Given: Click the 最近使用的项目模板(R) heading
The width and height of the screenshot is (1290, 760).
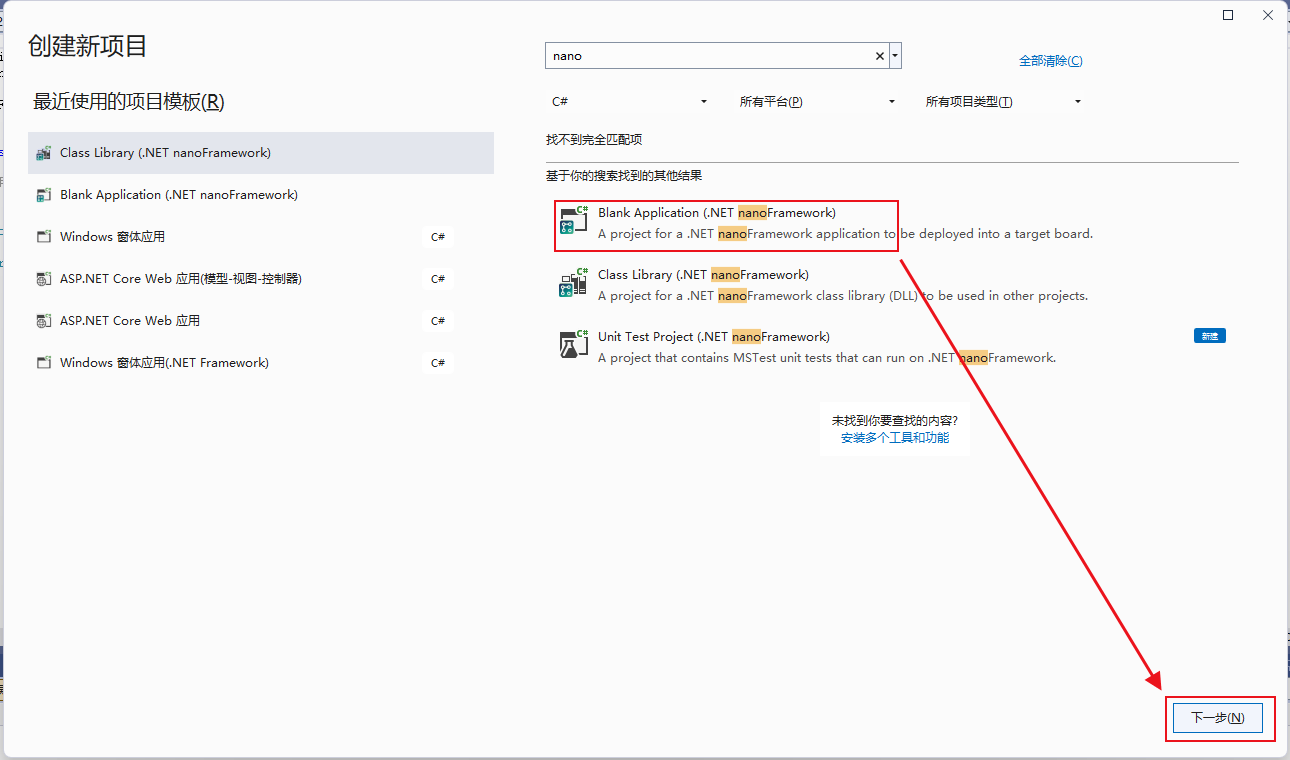Looking at the screenshot, I should coord(129,102).
